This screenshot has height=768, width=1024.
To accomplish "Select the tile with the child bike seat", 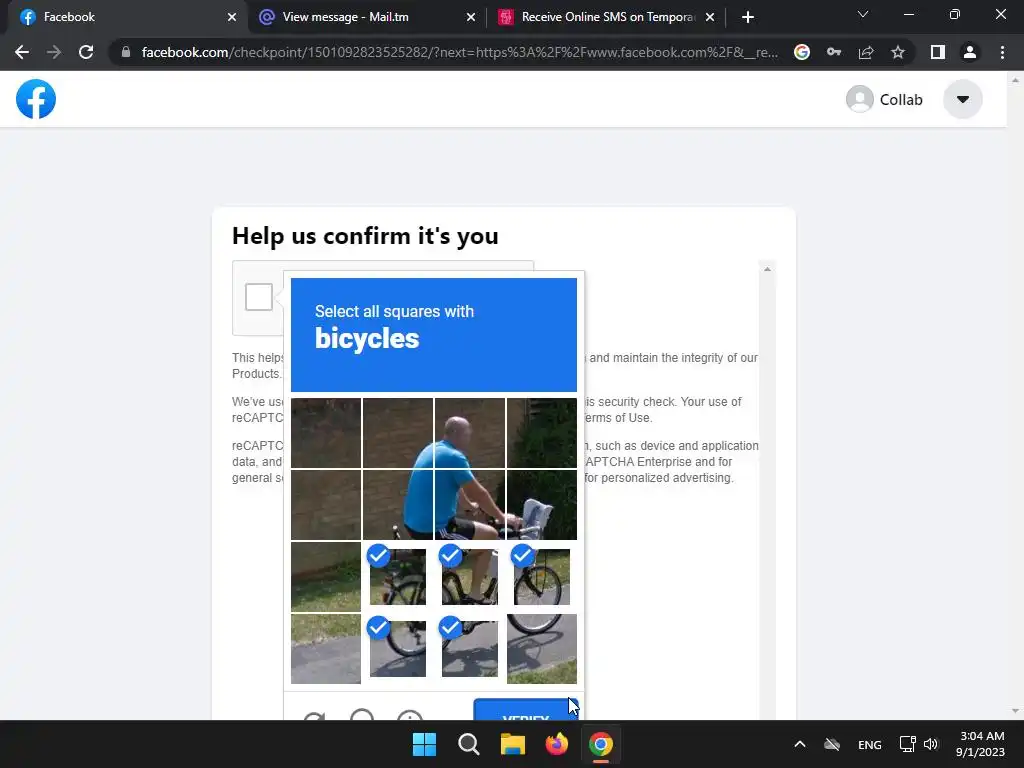I will tap(541, 505).
